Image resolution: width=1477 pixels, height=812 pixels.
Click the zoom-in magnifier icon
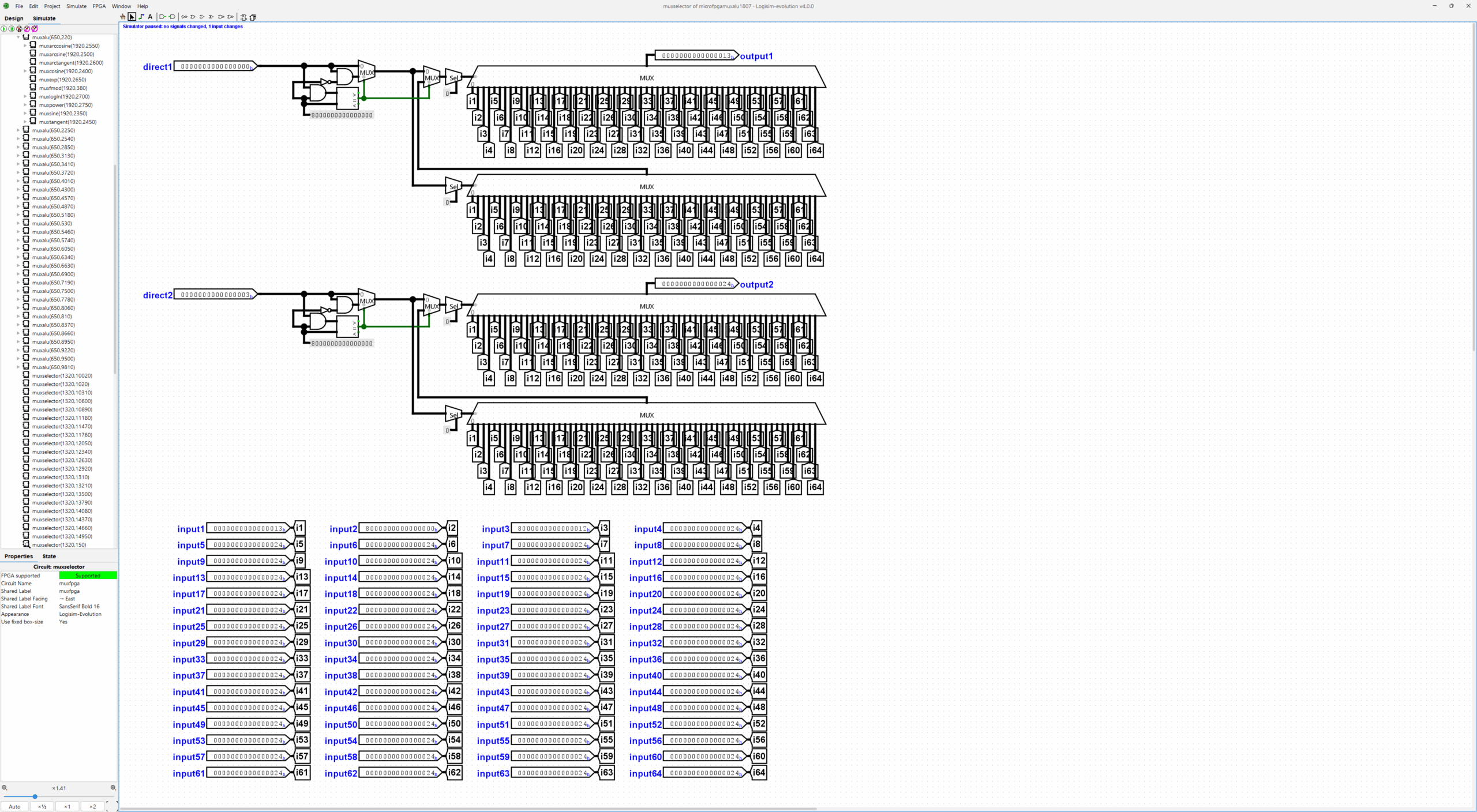click(x=113, y=788)
